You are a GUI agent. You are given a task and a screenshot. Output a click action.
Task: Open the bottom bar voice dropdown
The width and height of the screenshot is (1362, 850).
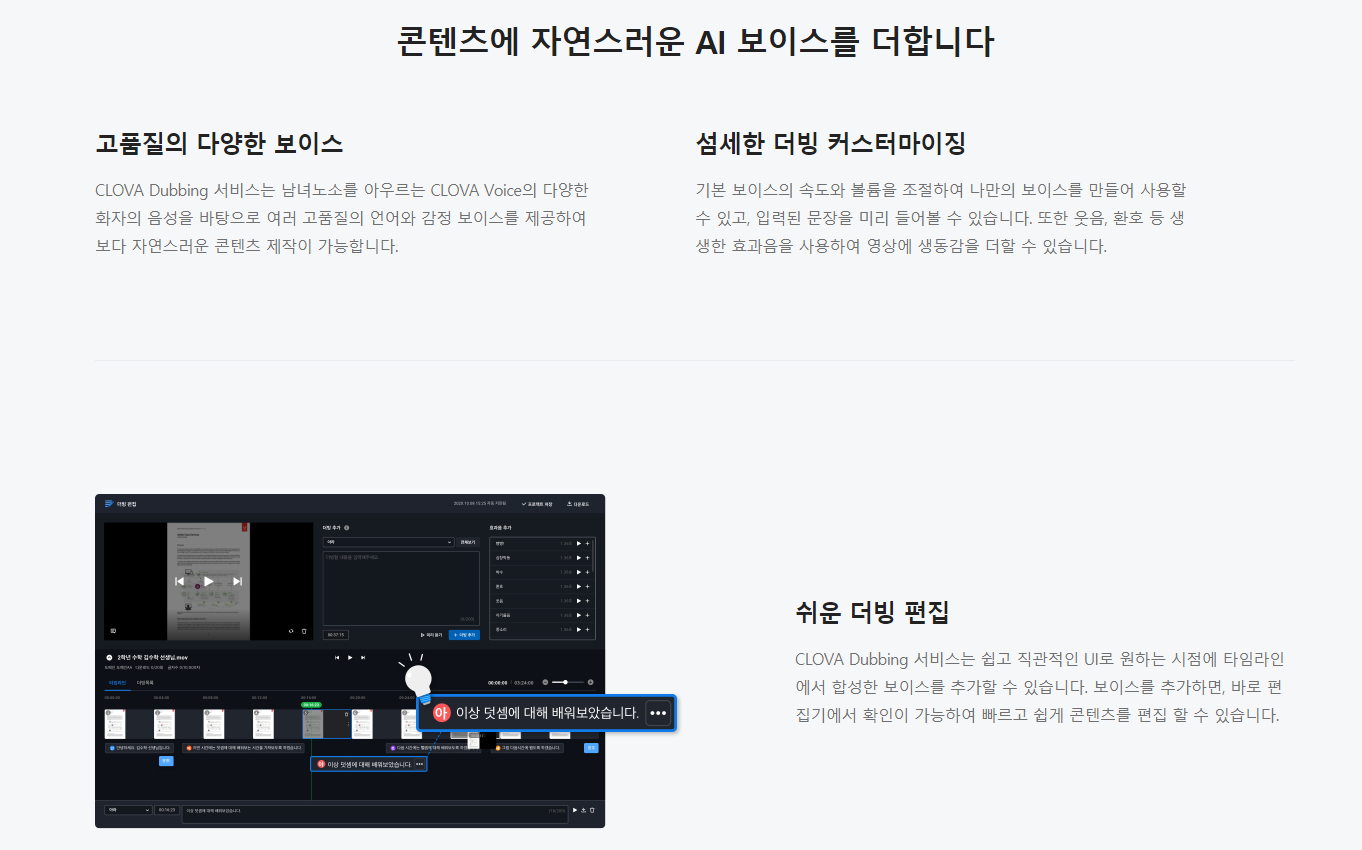pyautogui.click(x=128, y=810)
